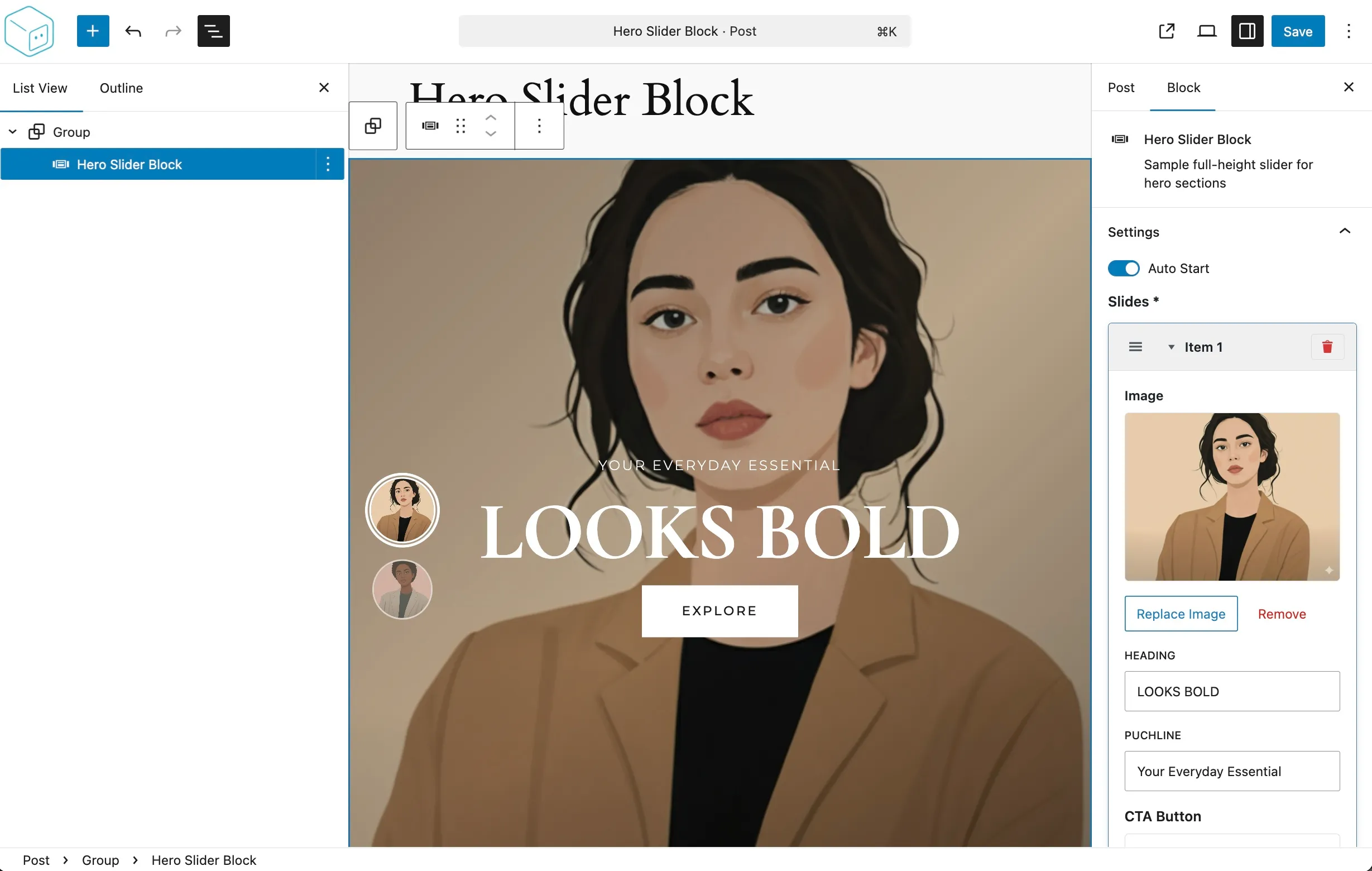Click Item 1 reorder handle
The image size is (1372, 871).
pyautogui.click(x=1135, y=347)
